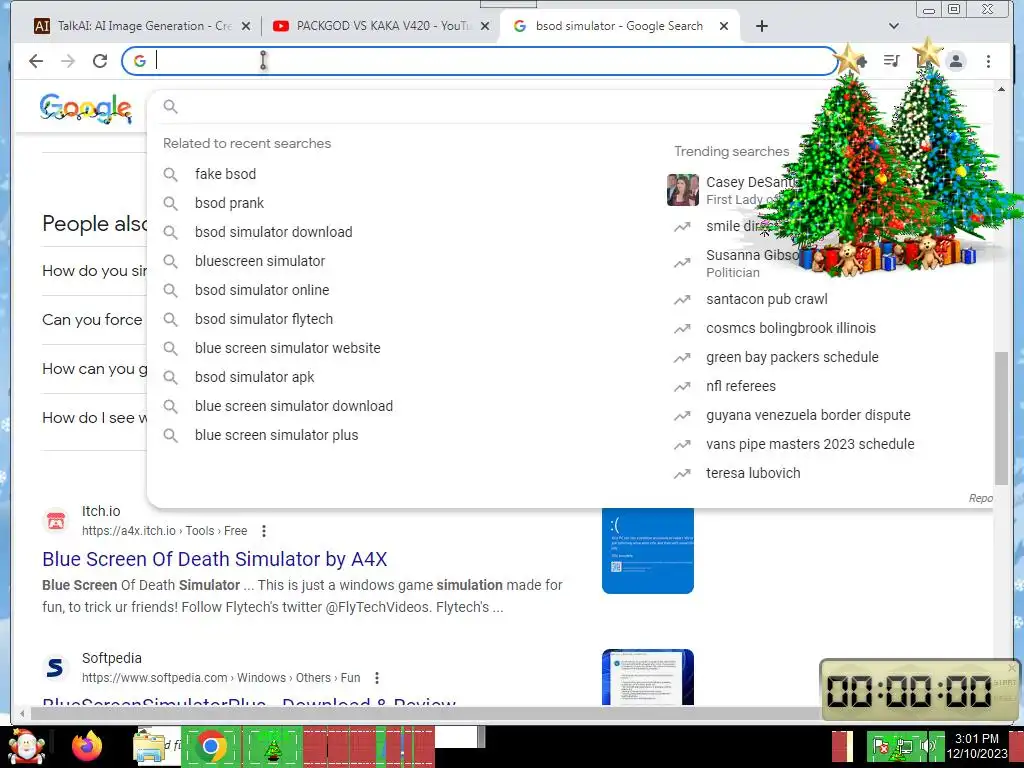The height and width of the screenshot is (768, 1024).
Task: Click the scrollbar up arrow
Action: pyautogui.click(x=1001, y=89)
